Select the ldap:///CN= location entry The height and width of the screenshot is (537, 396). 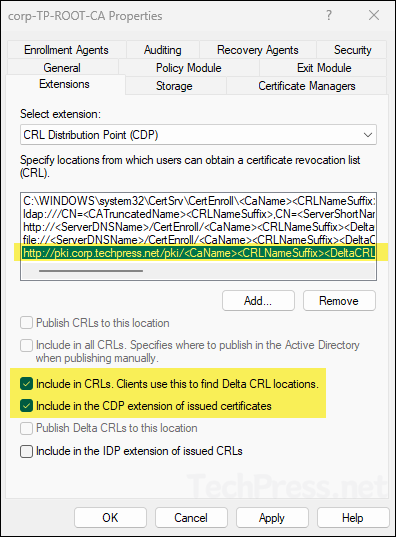click(199, 214)
